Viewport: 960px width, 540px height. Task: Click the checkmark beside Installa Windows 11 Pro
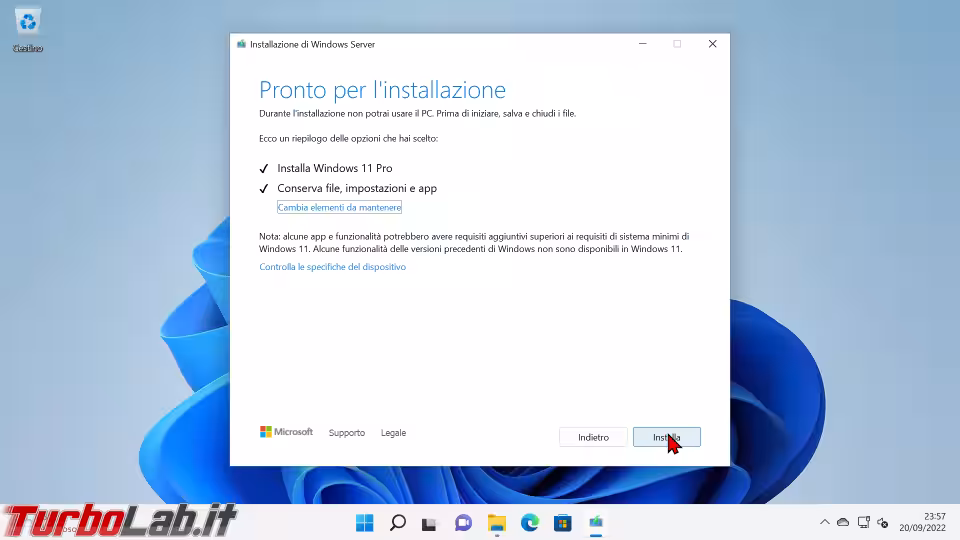point(264,168)
